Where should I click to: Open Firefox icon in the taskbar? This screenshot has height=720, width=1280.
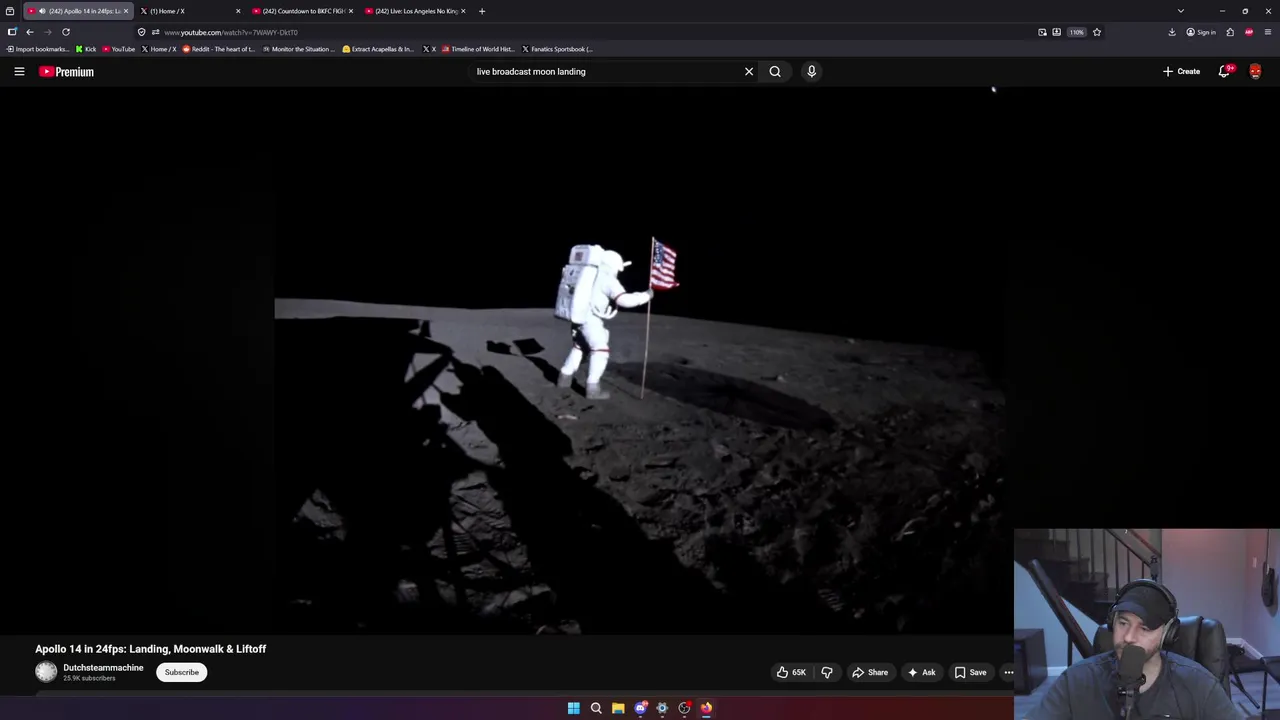pyautogui.click(x=706, y=708)
